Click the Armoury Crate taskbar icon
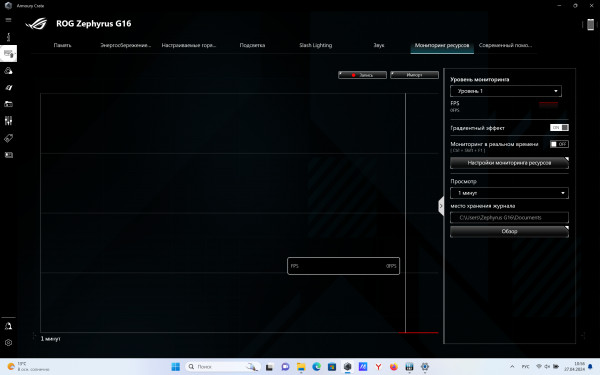 [347, 367]
